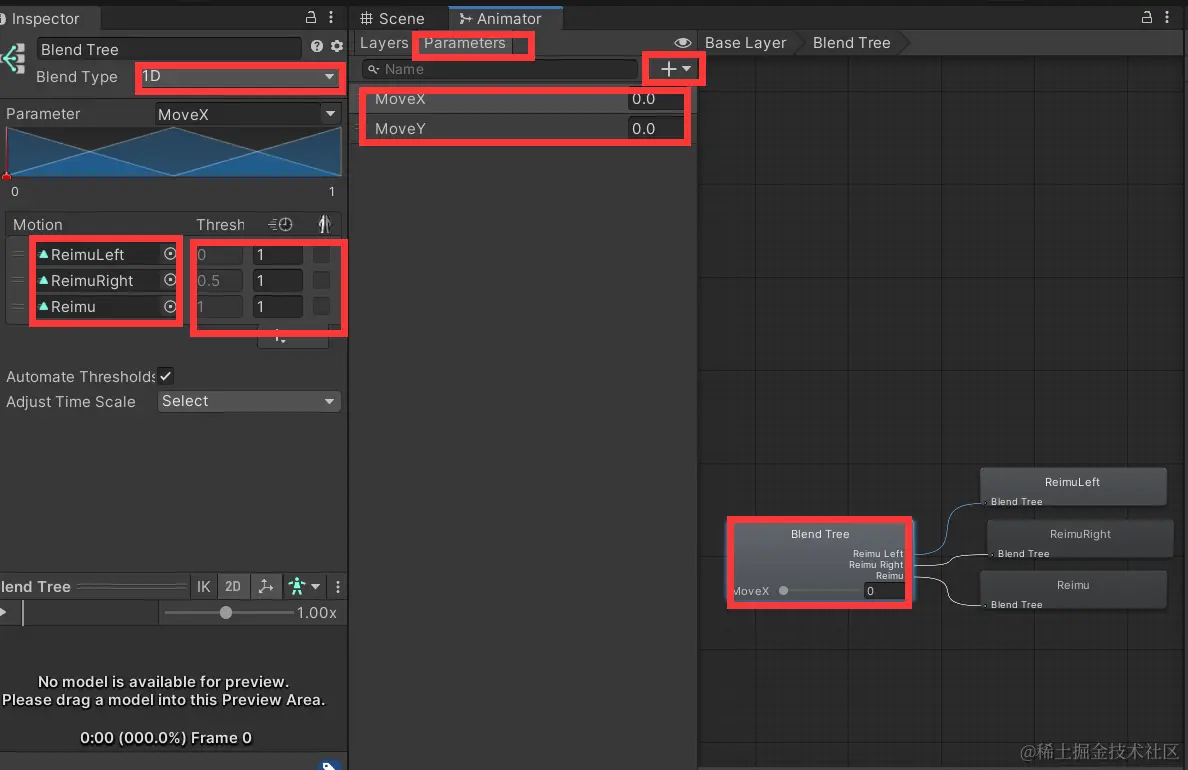Screen dimensions: 1188x770
Task: Edit the Blend Tree name field
Action: [169, 49]
